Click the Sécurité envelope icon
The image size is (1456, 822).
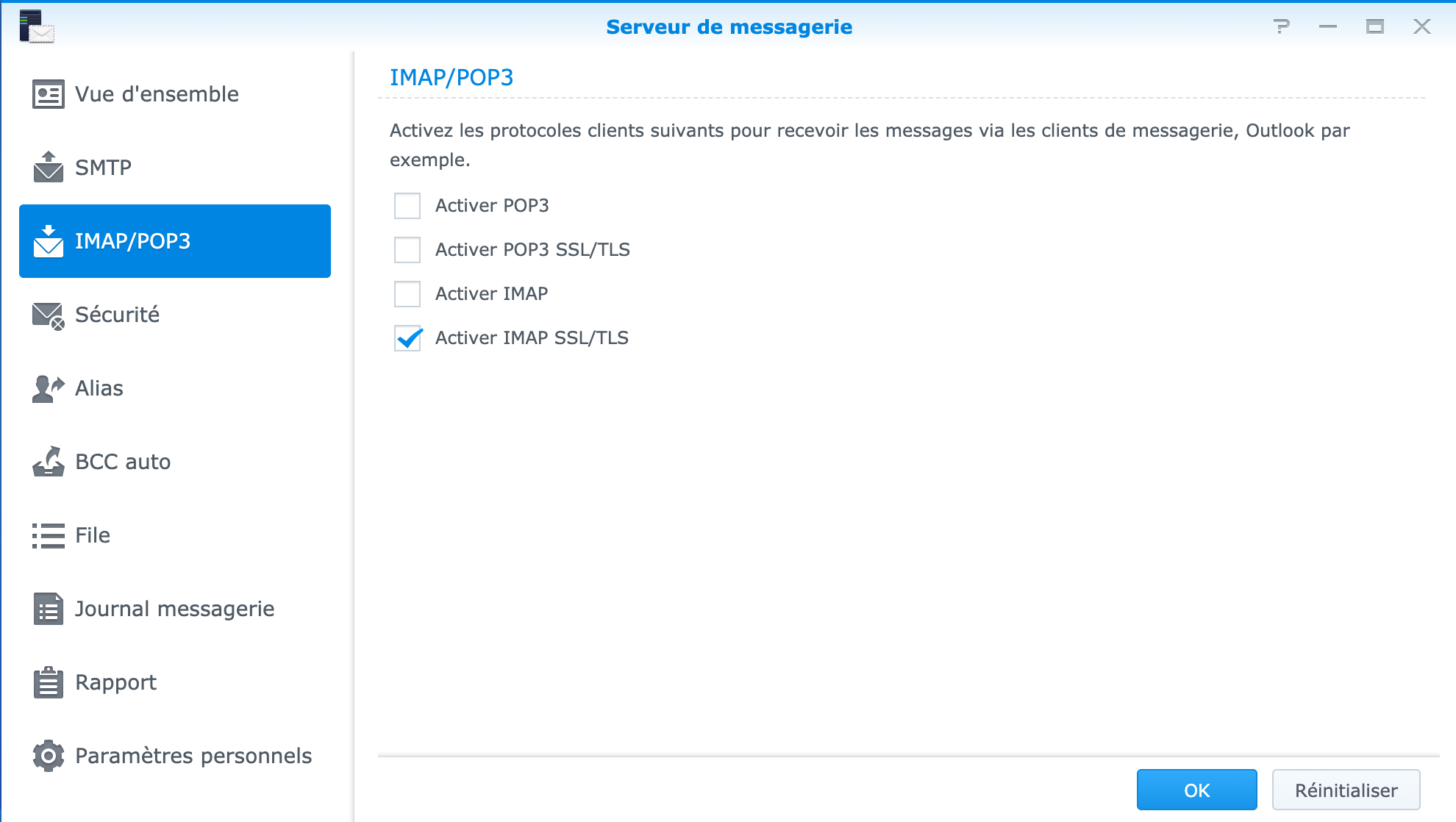(49, 315)
